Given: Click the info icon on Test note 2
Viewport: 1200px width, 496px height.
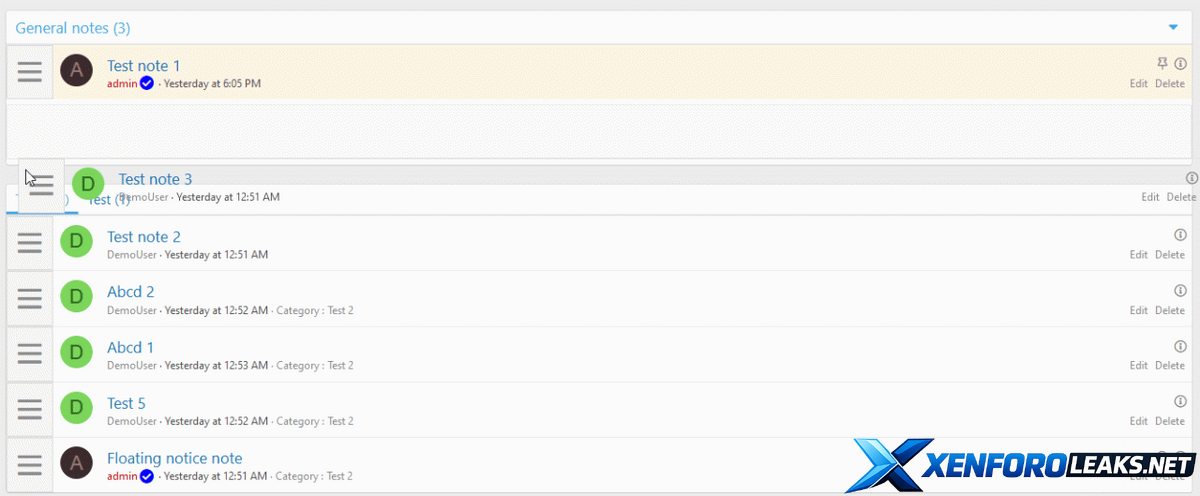Looking at the screenshot, I should [x=1180, y=235].
